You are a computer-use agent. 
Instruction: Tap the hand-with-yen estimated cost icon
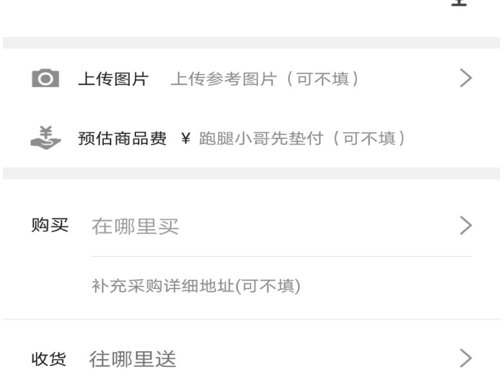pos(46,138)
